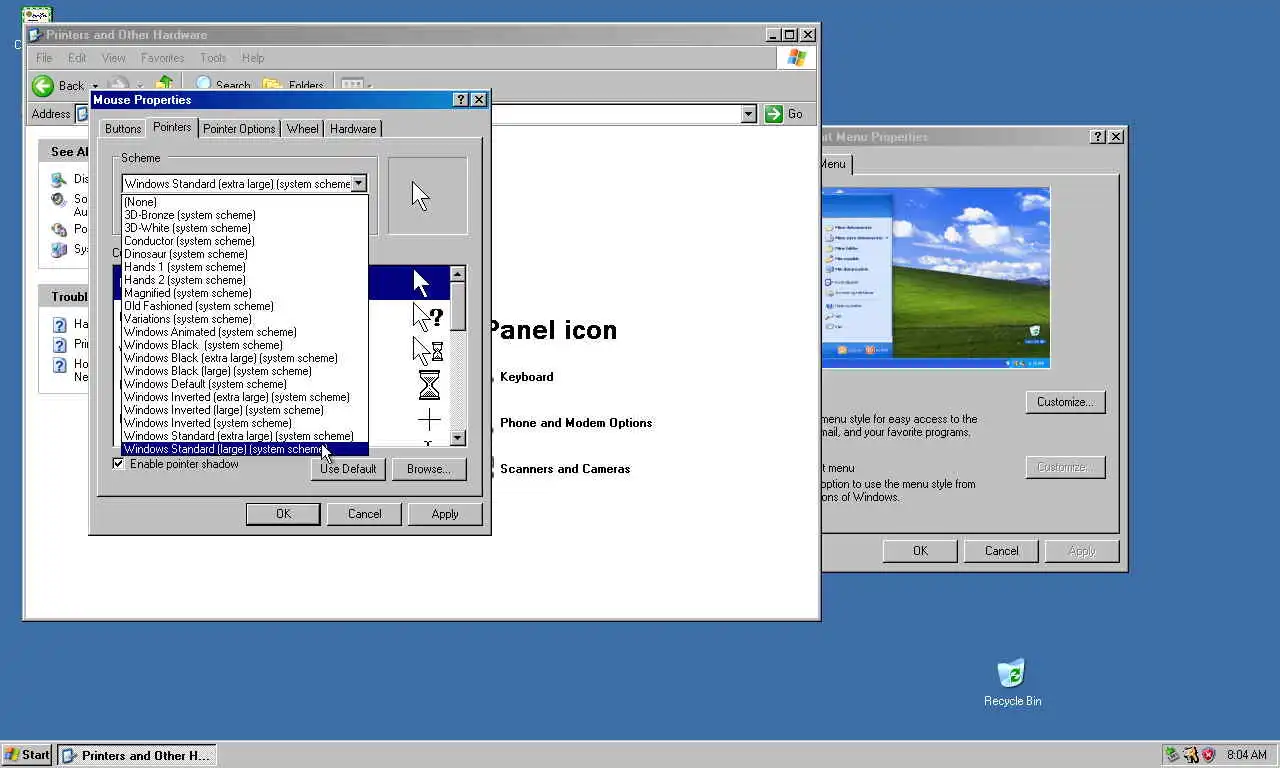Choose Windows Standard (large) scheme
The height and width of the screenshot is (768, 1280).
(x=245, y=449)
